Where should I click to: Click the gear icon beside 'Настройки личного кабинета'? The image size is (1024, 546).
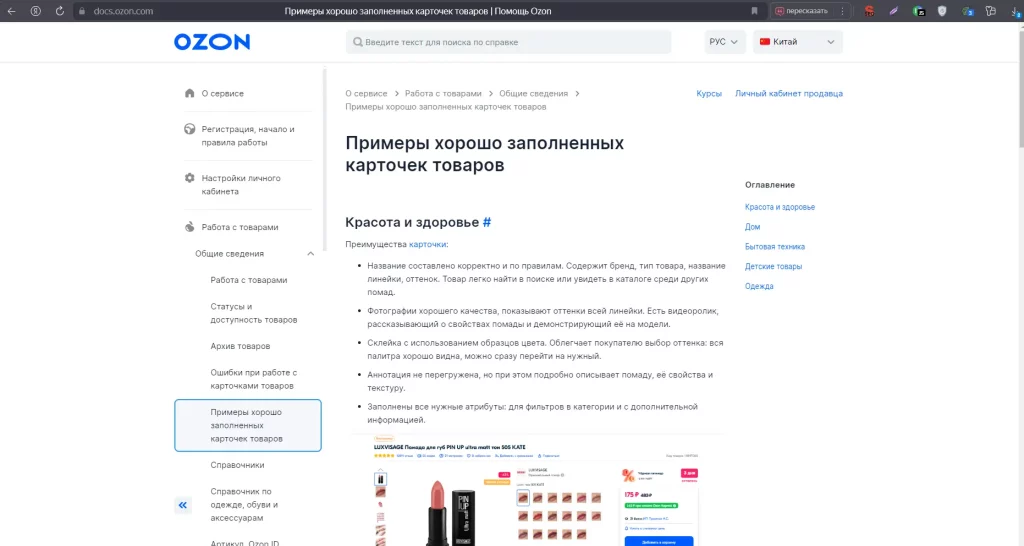pos(189,178)
